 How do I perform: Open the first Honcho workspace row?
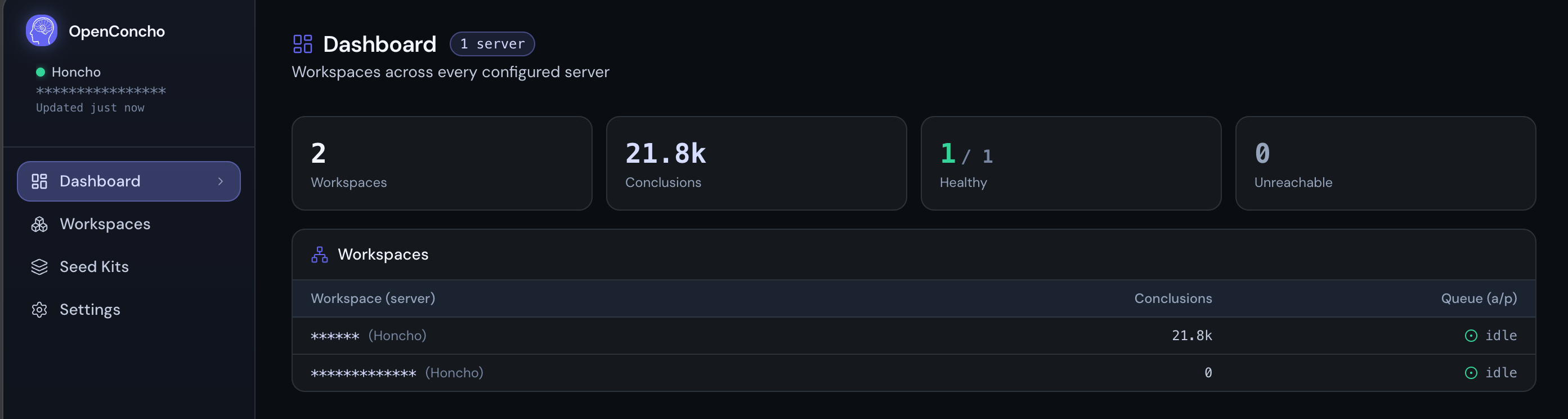point(913,336)
